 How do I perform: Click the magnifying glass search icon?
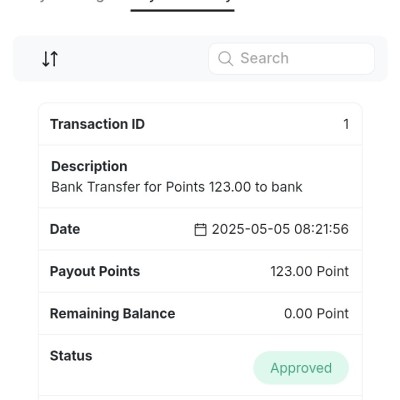click(x=225, y=58)
